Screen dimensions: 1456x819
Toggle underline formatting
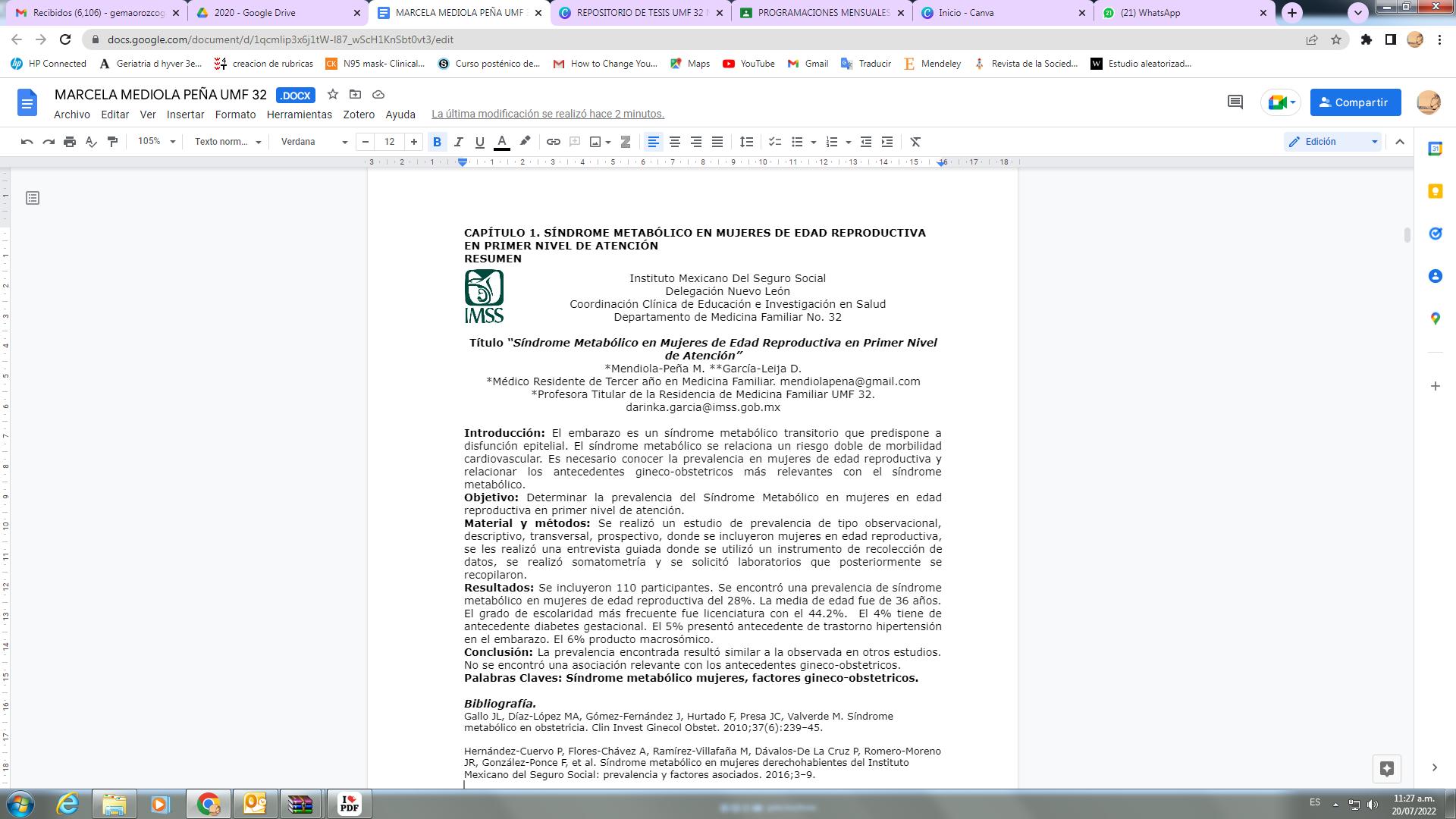coord(479,142)
